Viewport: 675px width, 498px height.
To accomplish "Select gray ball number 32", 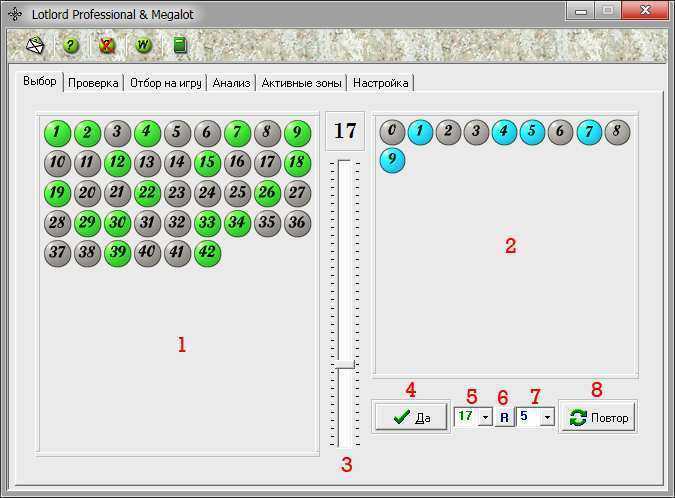I will point(177,223).
